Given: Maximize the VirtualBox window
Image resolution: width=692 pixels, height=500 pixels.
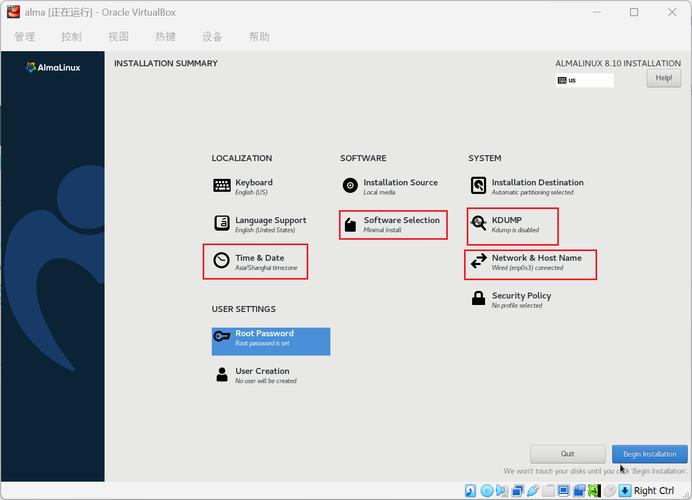Looking at the screenshot, I should point(634,12).
